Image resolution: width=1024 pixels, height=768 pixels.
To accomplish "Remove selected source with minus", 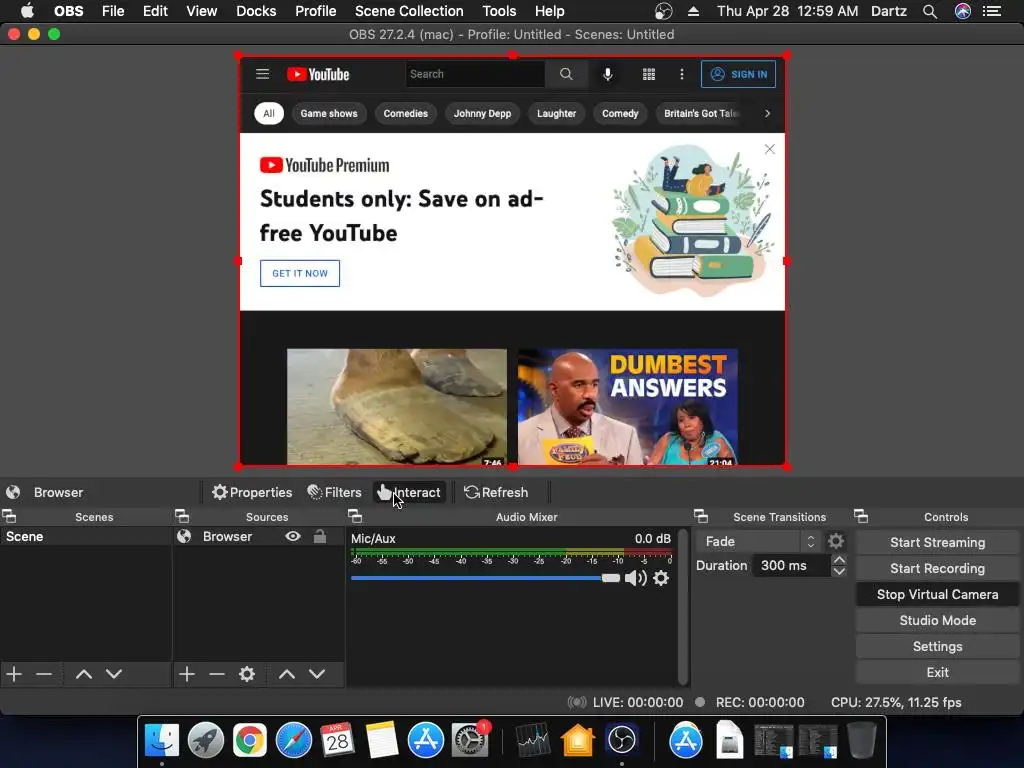I will click(x=217, y=673).
